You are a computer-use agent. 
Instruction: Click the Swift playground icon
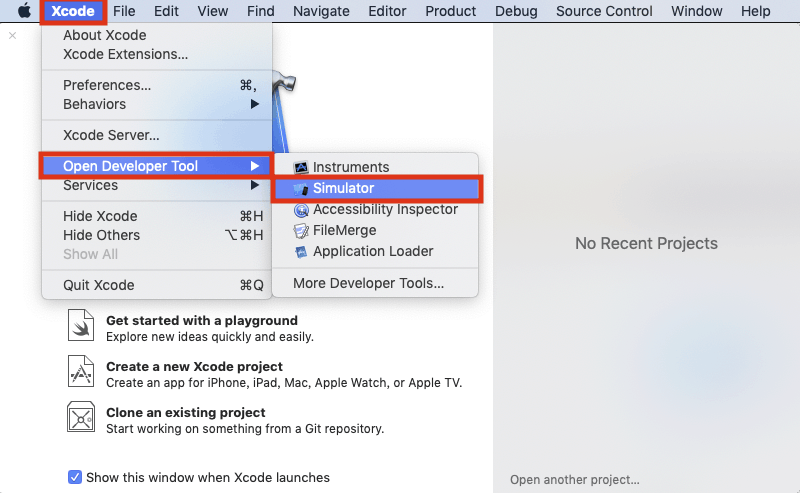tap(81, 326)
